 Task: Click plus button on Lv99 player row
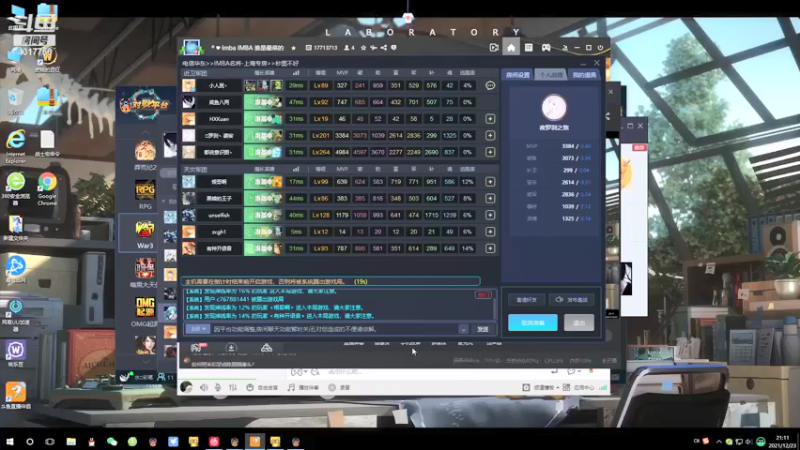490,182
